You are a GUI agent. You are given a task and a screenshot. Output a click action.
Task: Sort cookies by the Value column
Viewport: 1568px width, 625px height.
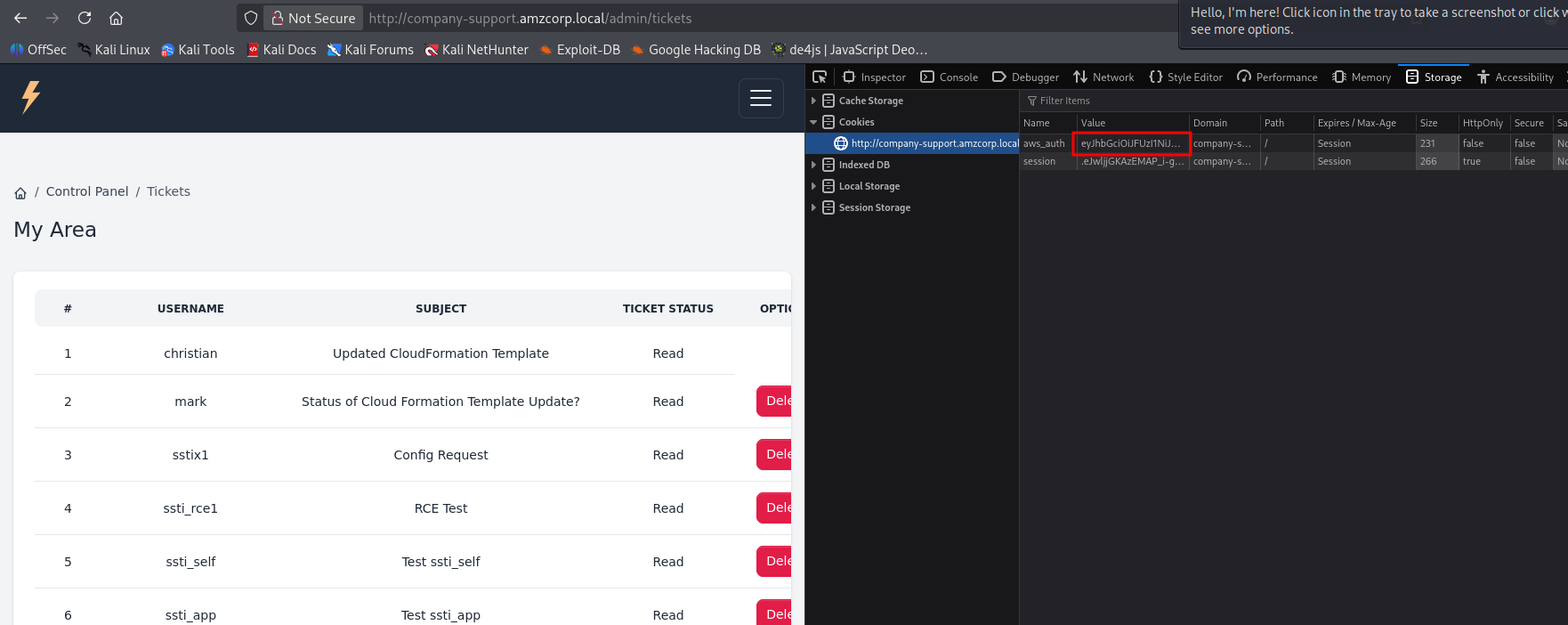coord(1132,123)
